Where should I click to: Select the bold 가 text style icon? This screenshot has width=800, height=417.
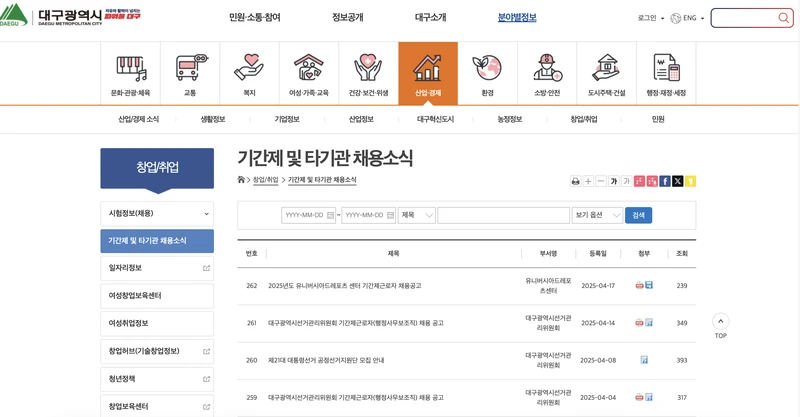pyautogui.click(x=614, y=181)
